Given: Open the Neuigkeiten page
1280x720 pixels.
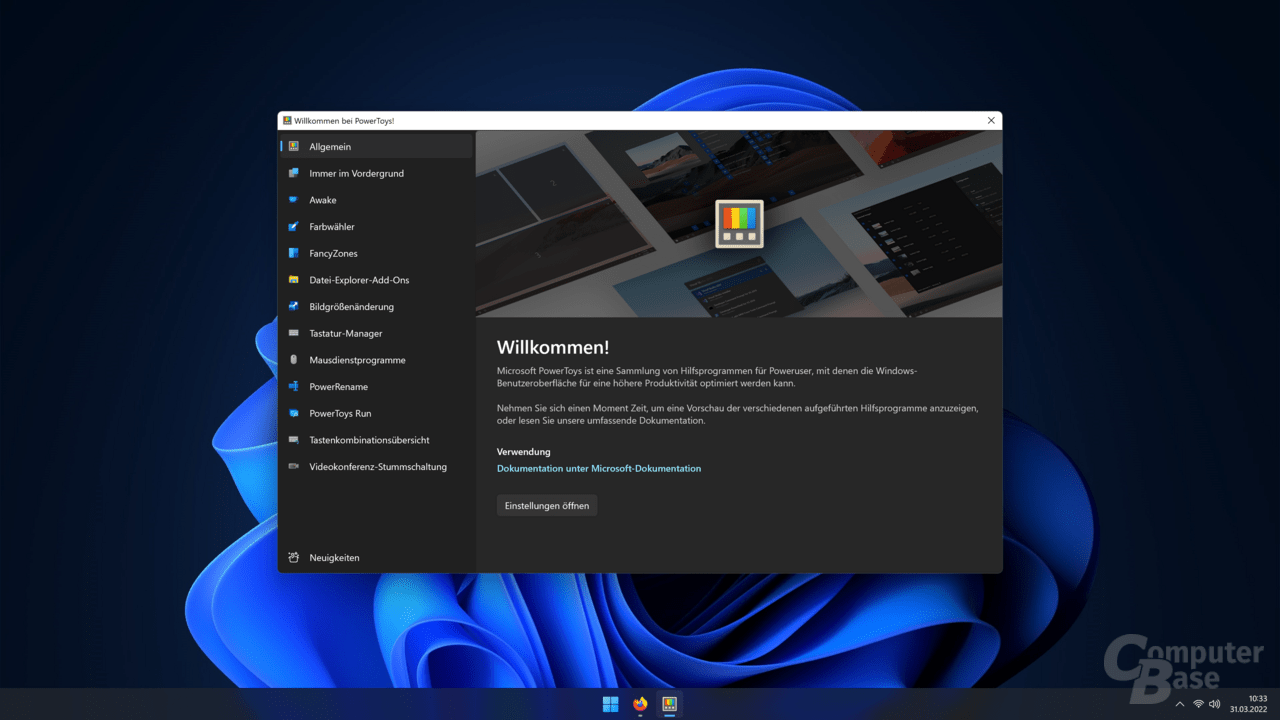Looking at the screenshot, I should point(375,557).
